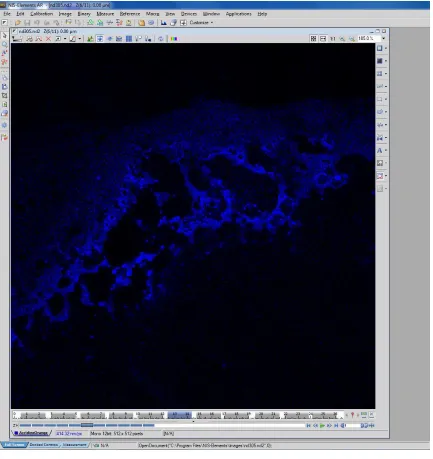The image size is (433, 459).
Task: Select the magnifier tool in the left toolbar
Action: point(4,44)
